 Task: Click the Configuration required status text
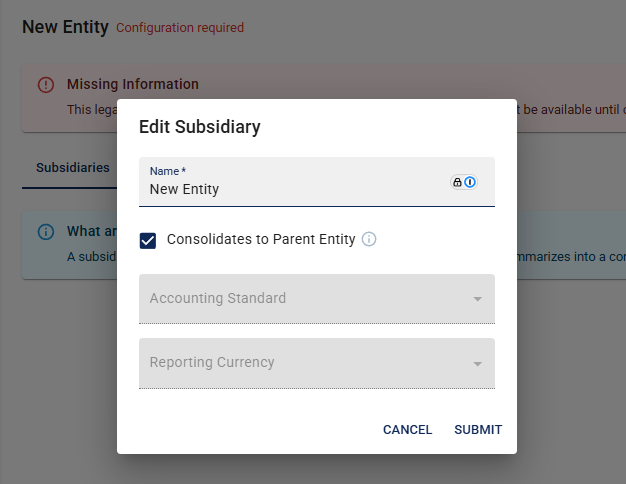pyautogui.click(x=180, y=28)
